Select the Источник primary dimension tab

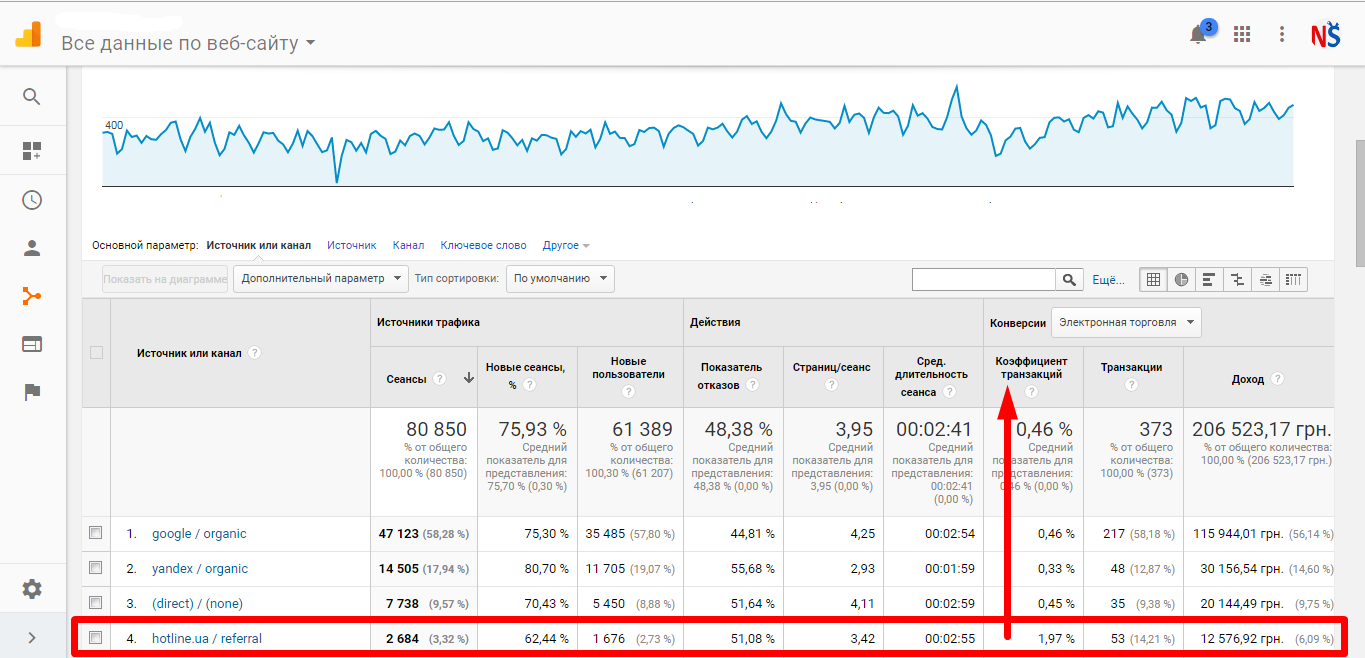[352, 245]
